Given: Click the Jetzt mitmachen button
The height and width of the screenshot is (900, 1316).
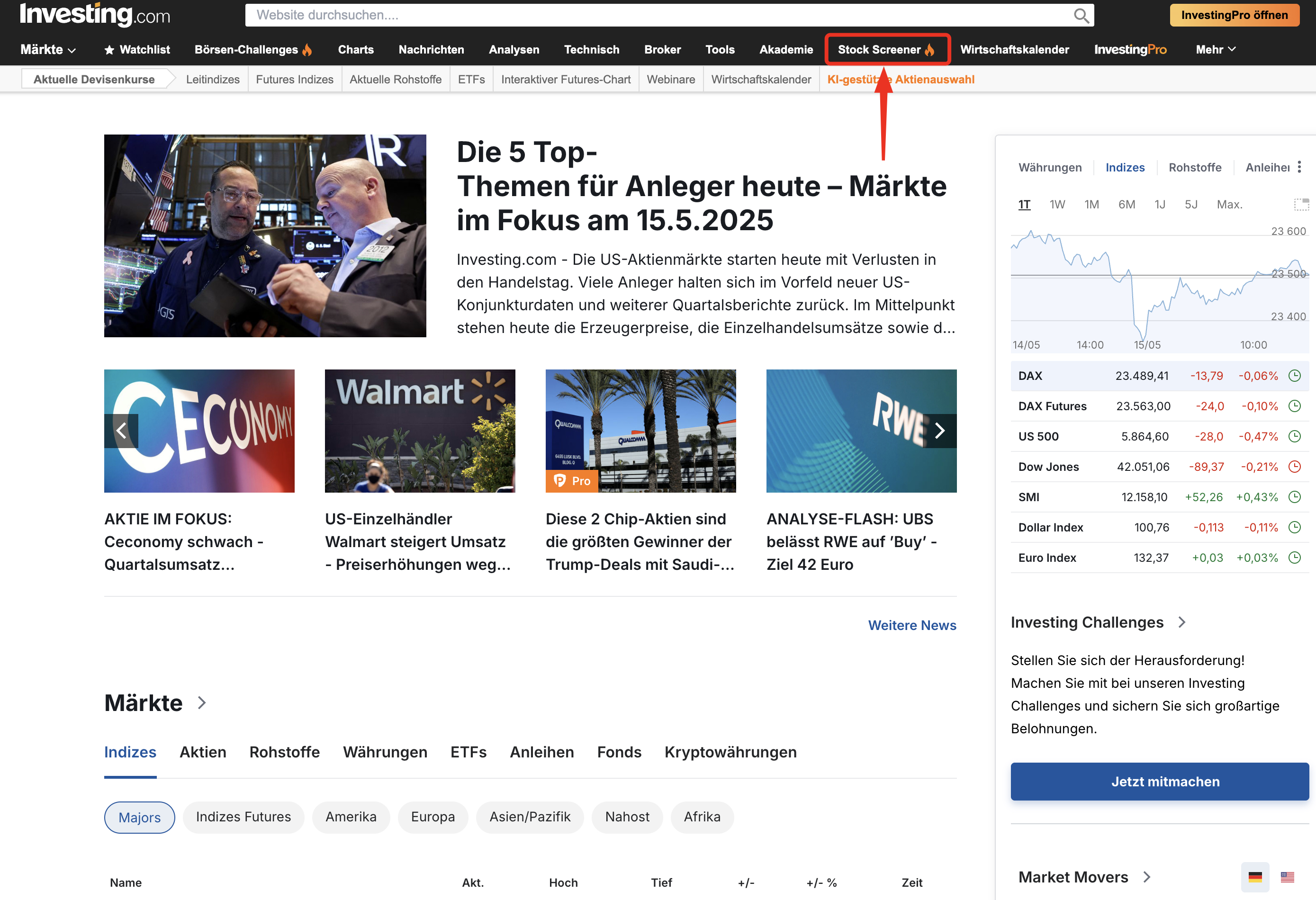Looking at the screenshot, I should pos(1160,781).
